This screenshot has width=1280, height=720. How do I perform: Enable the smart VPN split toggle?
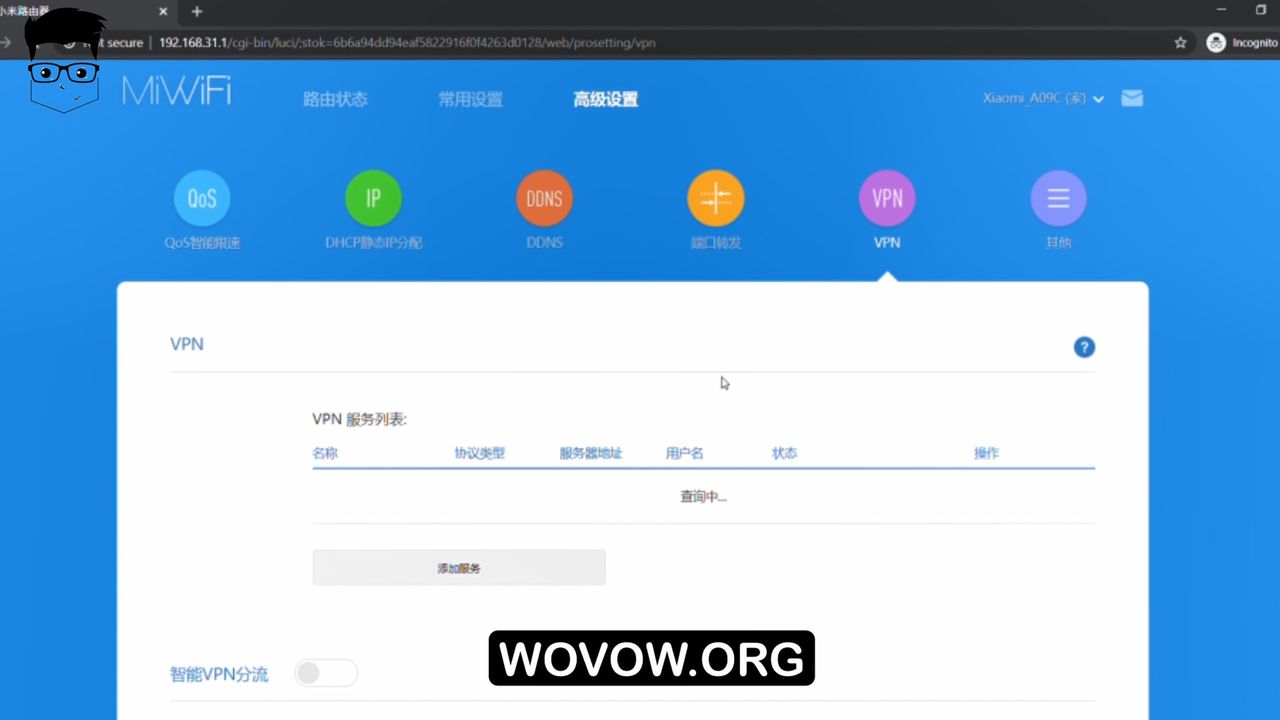(x=326, y=673)
